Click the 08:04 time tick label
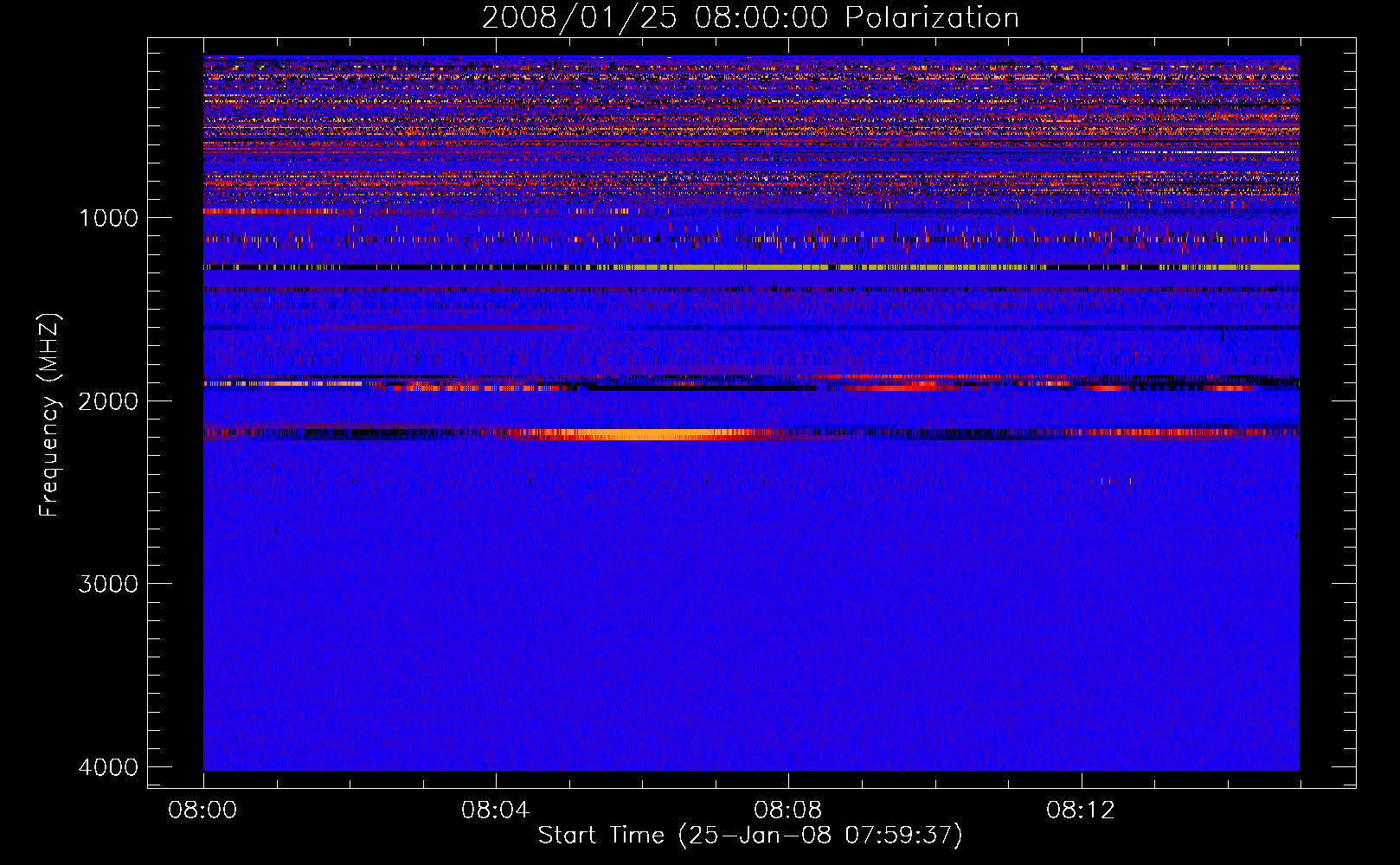The width and height of the screenshot is (1400, 865). pos(495,811)
